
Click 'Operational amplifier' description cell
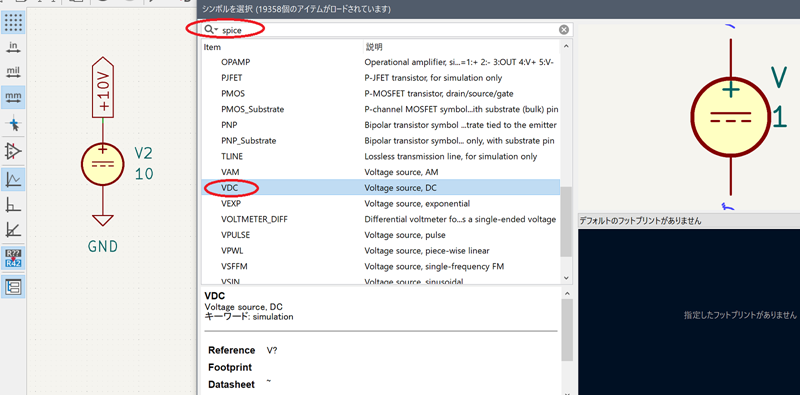pyautogui.click(x=459, y=62)
